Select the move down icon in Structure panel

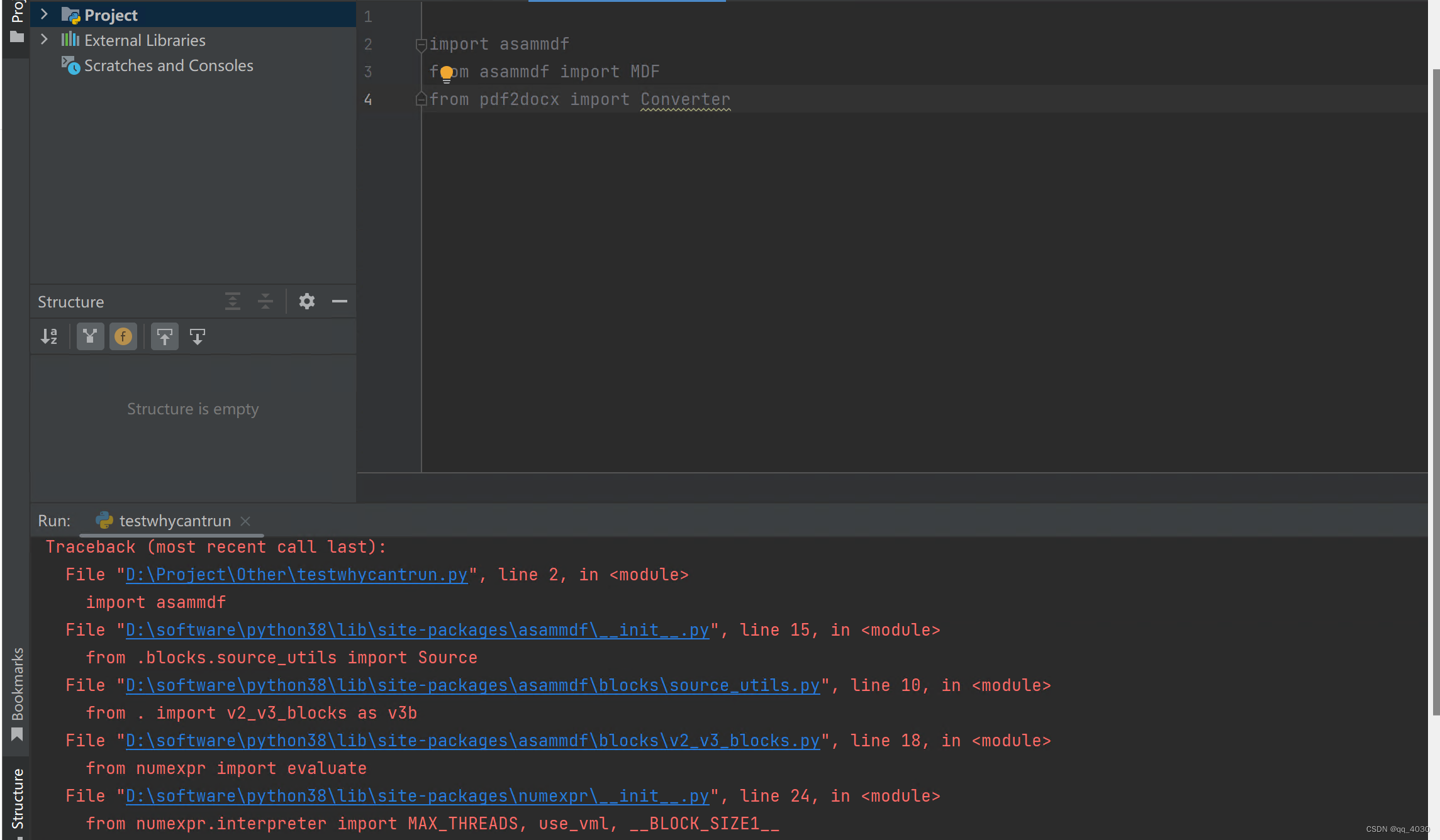pyautogui.click(x=197, y=336)
